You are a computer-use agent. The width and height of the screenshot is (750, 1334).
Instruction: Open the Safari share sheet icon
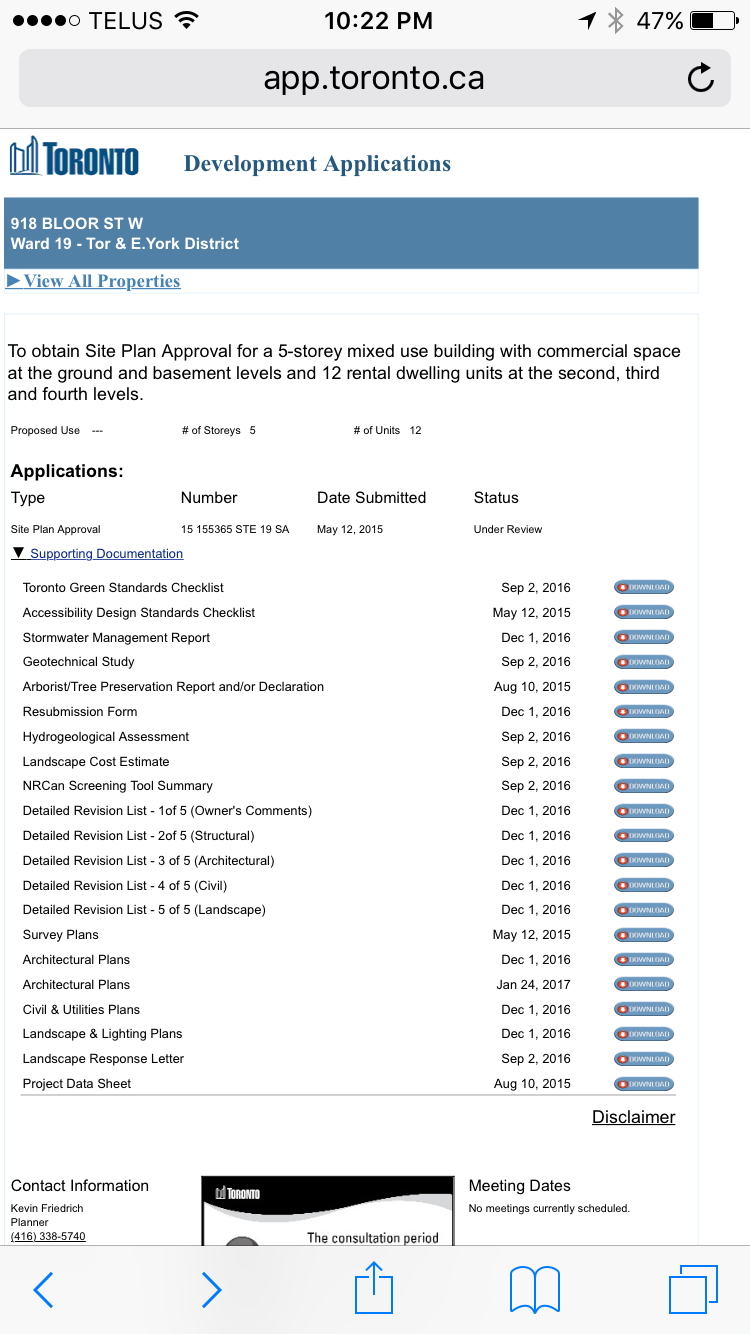(x=374, y=1288)
